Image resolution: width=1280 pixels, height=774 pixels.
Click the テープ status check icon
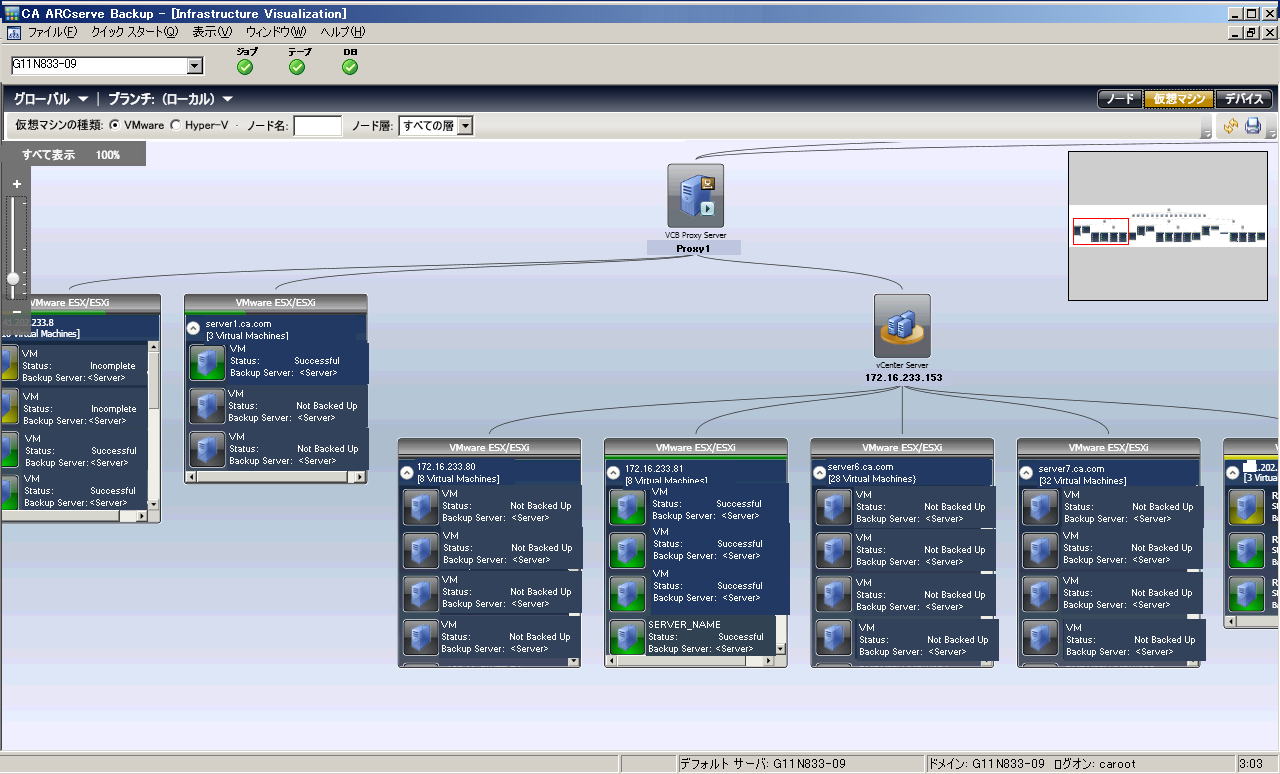[x=297, y=67]
